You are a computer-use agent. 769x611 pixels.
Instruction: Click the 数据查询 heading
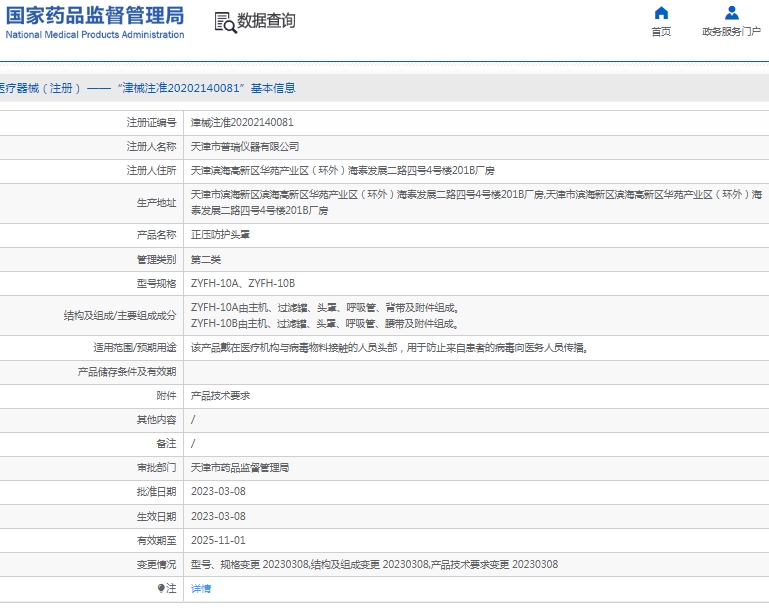(266, 21)
